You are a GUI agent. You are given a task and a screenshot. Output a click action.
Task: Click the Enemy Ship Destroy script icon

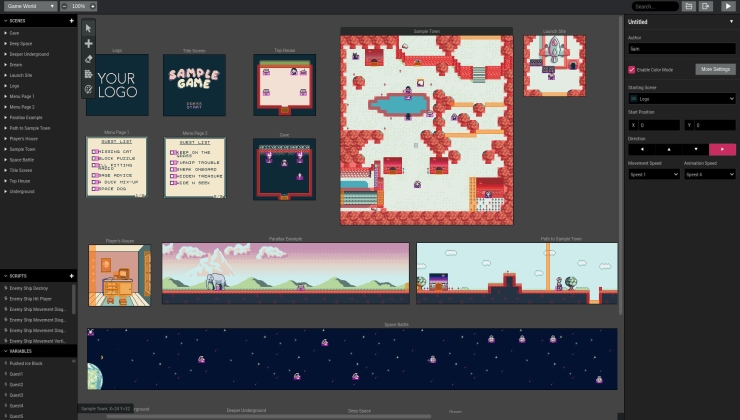point(6,288)
